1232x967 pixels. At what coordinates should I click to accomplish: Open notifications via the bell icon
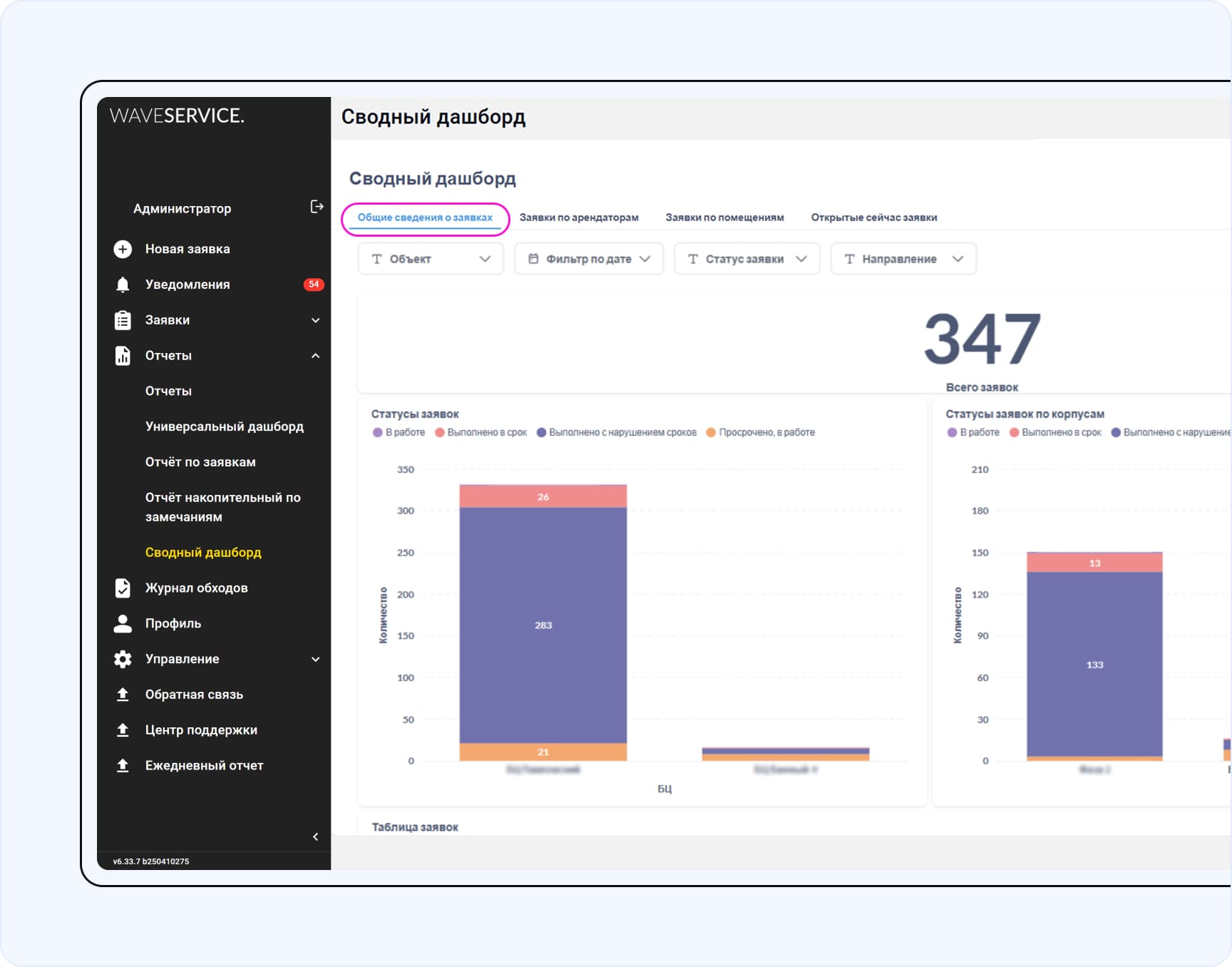(x=123, y=285)
